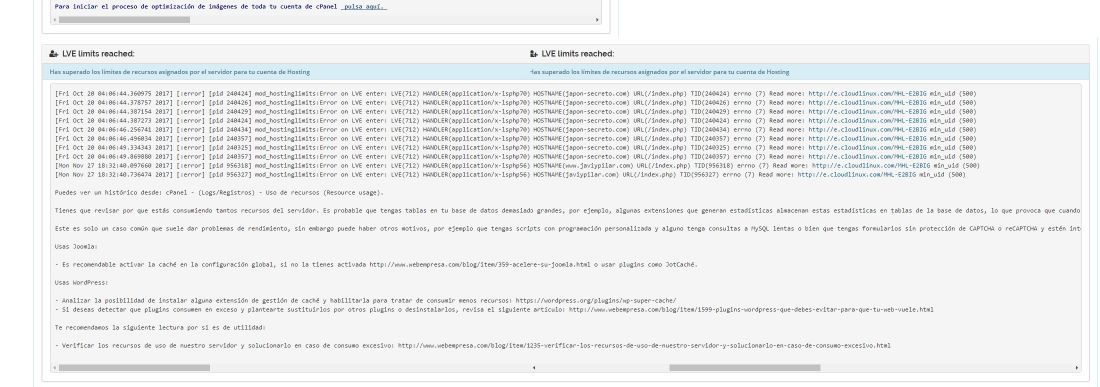
Task: Open cloudlinux link in 04:06:49.869880 log line
Action: [867, 157]
